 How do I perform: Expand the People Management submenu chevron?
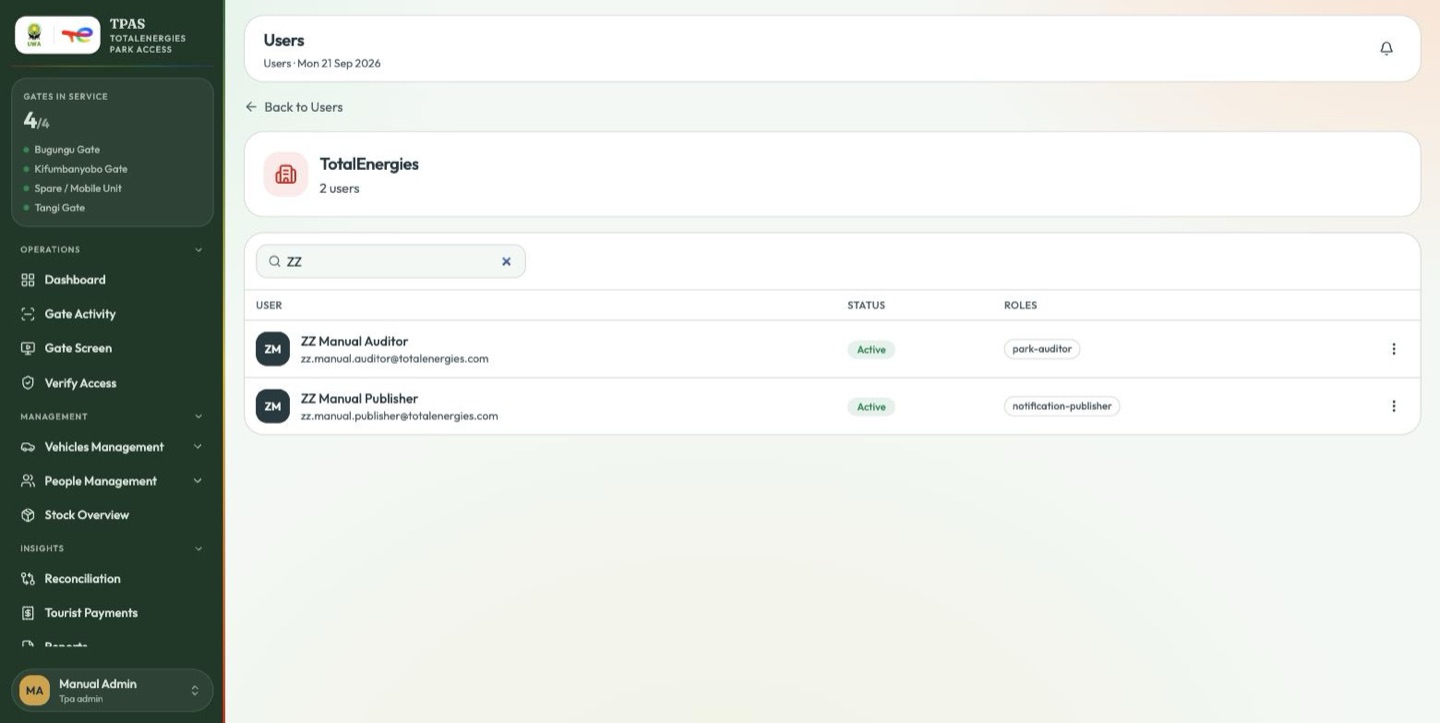pos(198,481)
